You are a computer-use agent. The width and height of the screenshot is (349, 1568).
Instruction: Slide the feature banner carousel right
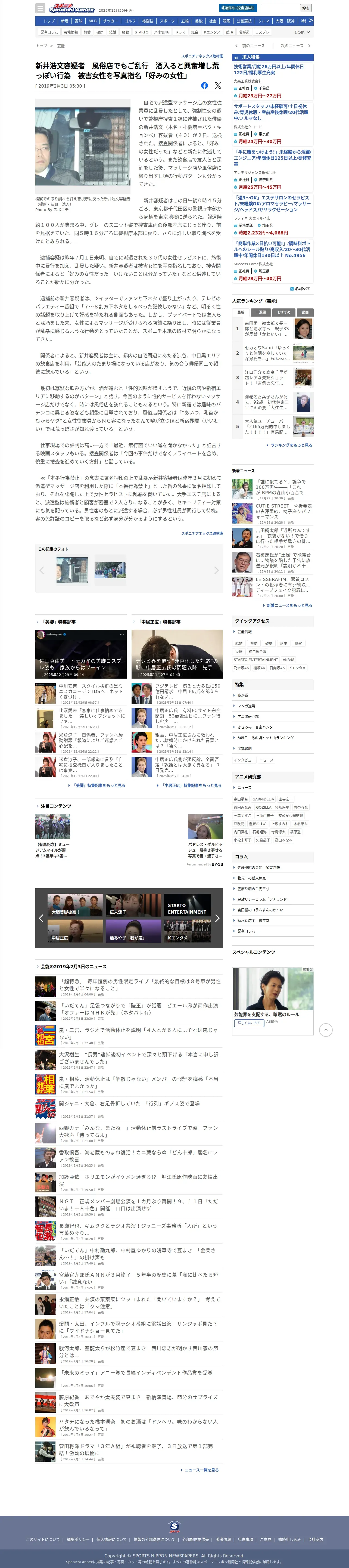[x=217, y=918]
